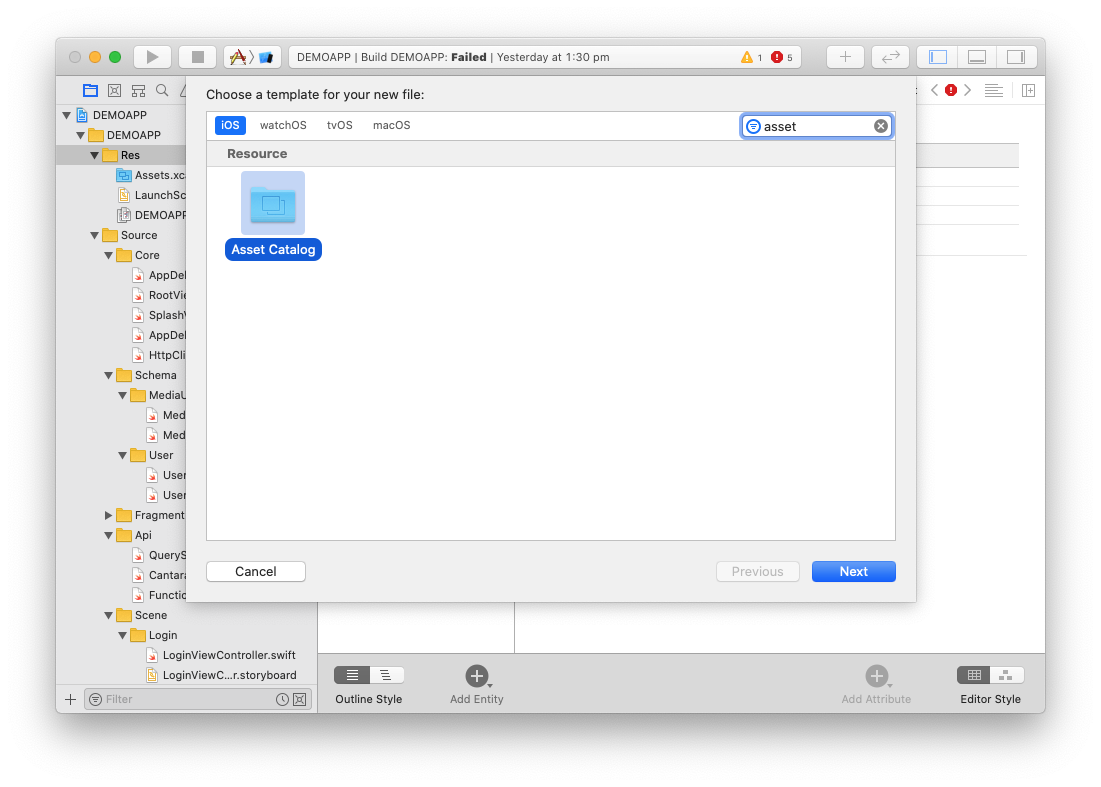Click the Next button in the template dialog
The image size is (1101, 787).
tap(853, 571)
